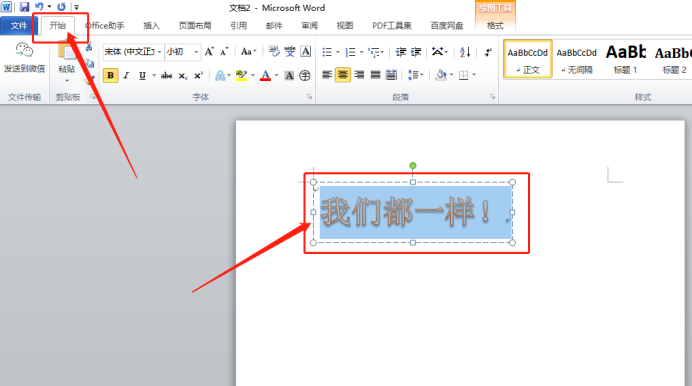The image size is (692, 386).
Task: Click the Shrink Font icon
Action: [x=224, y=52]
